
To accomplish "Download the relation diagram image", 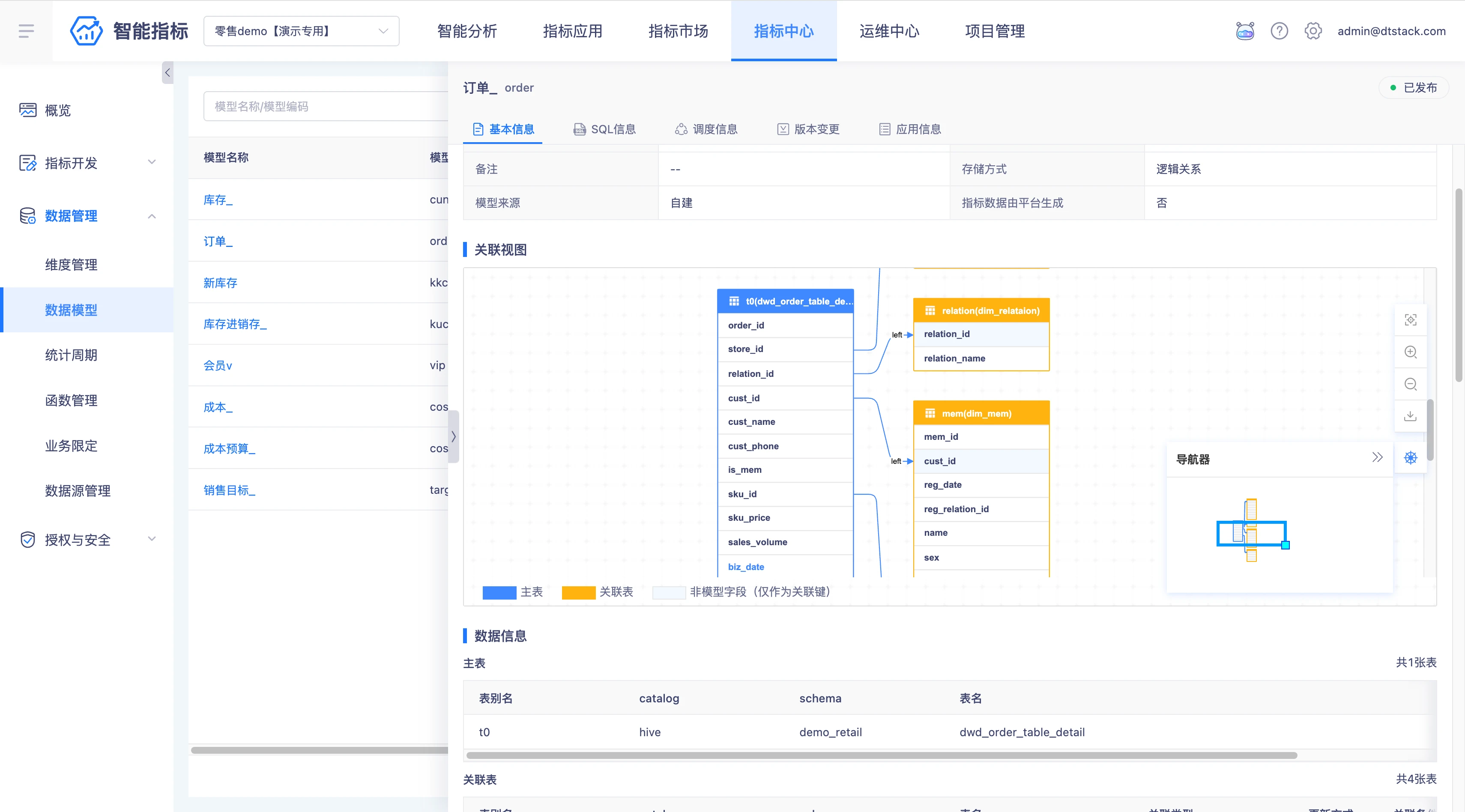I will 1411,416.
